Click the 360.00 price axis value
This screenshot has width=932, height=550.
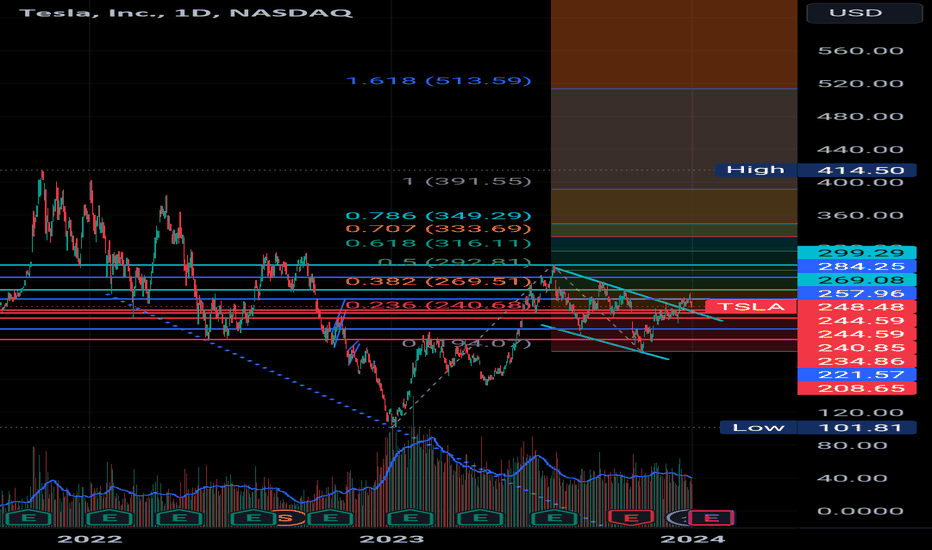tap(861, 215)
